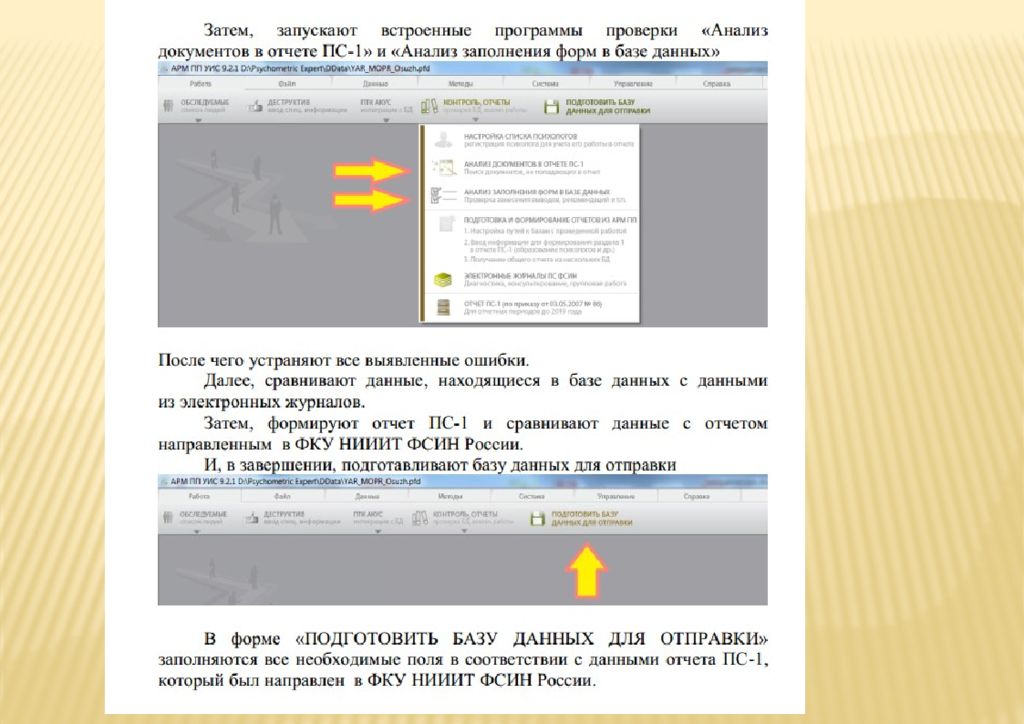Click the floppy disk icon in the upper toolbar
This screenshot has width=1024, height=724.
tap(550, 106)
